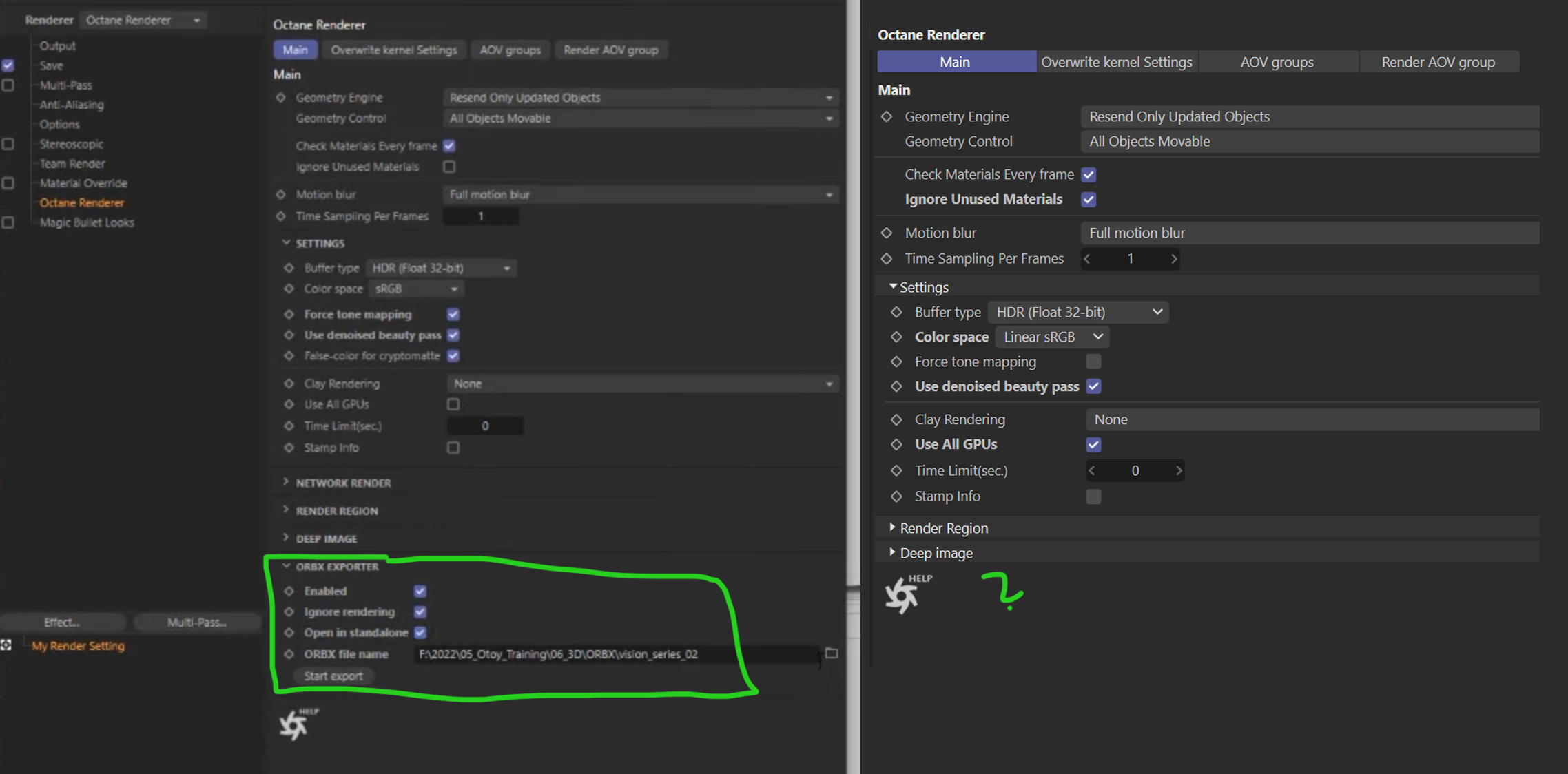Image resolution: width=1568 pixels, height=774 pixels.
Task: Click keyframe diamond beside ORBX file name
Action: coord(289,653)
